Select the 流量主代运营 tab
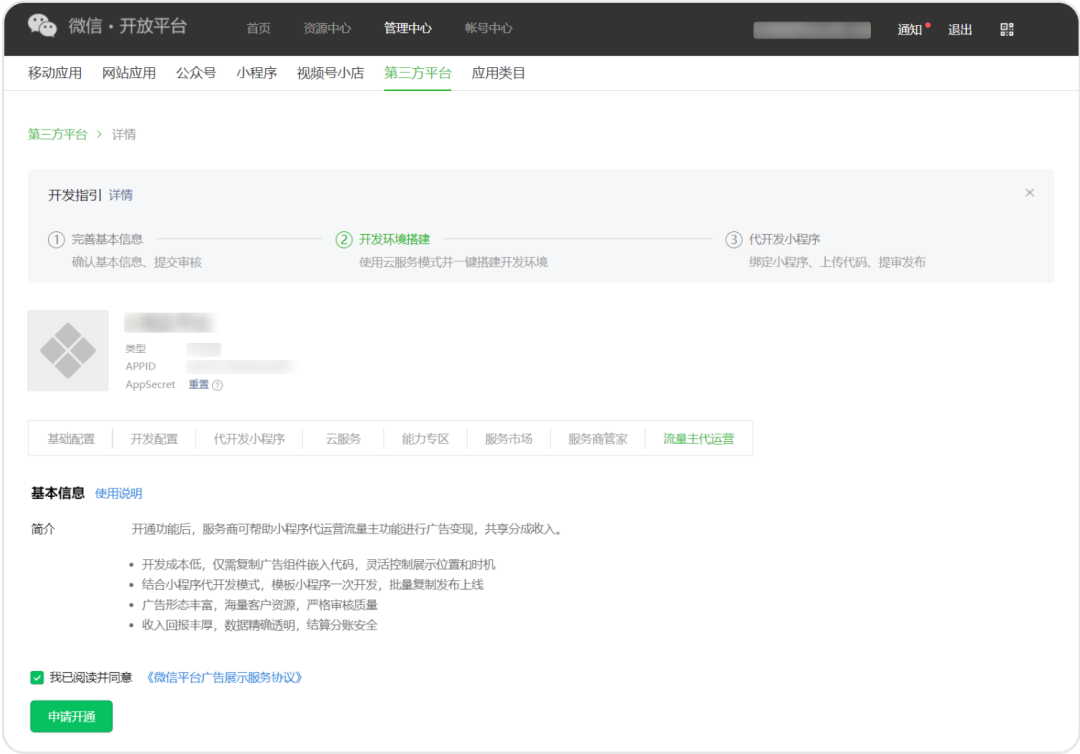This screenshot has width=1080, height=754. click(x=698, y=439)
